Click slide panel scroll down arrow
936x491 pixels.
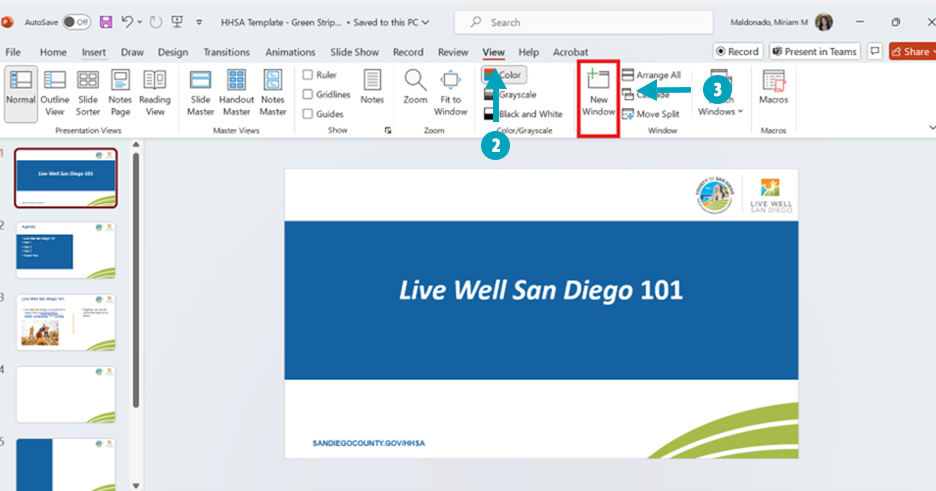tap(136, 486)
